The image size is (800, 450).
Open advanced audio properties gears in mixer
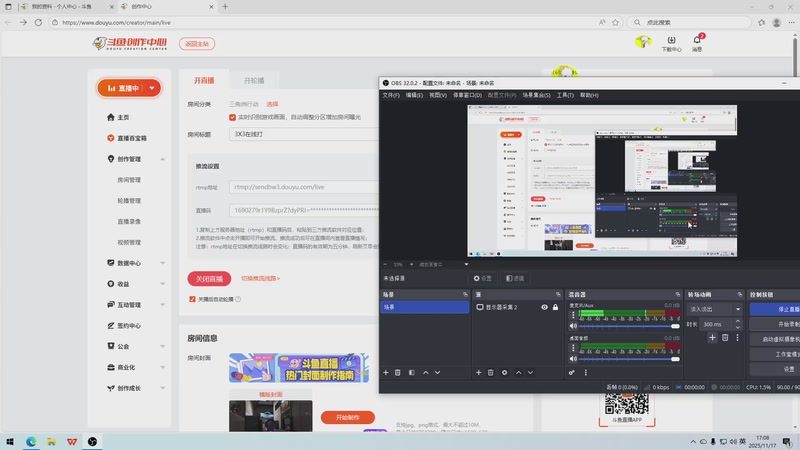pyautogui.click(x=572, y=372)
